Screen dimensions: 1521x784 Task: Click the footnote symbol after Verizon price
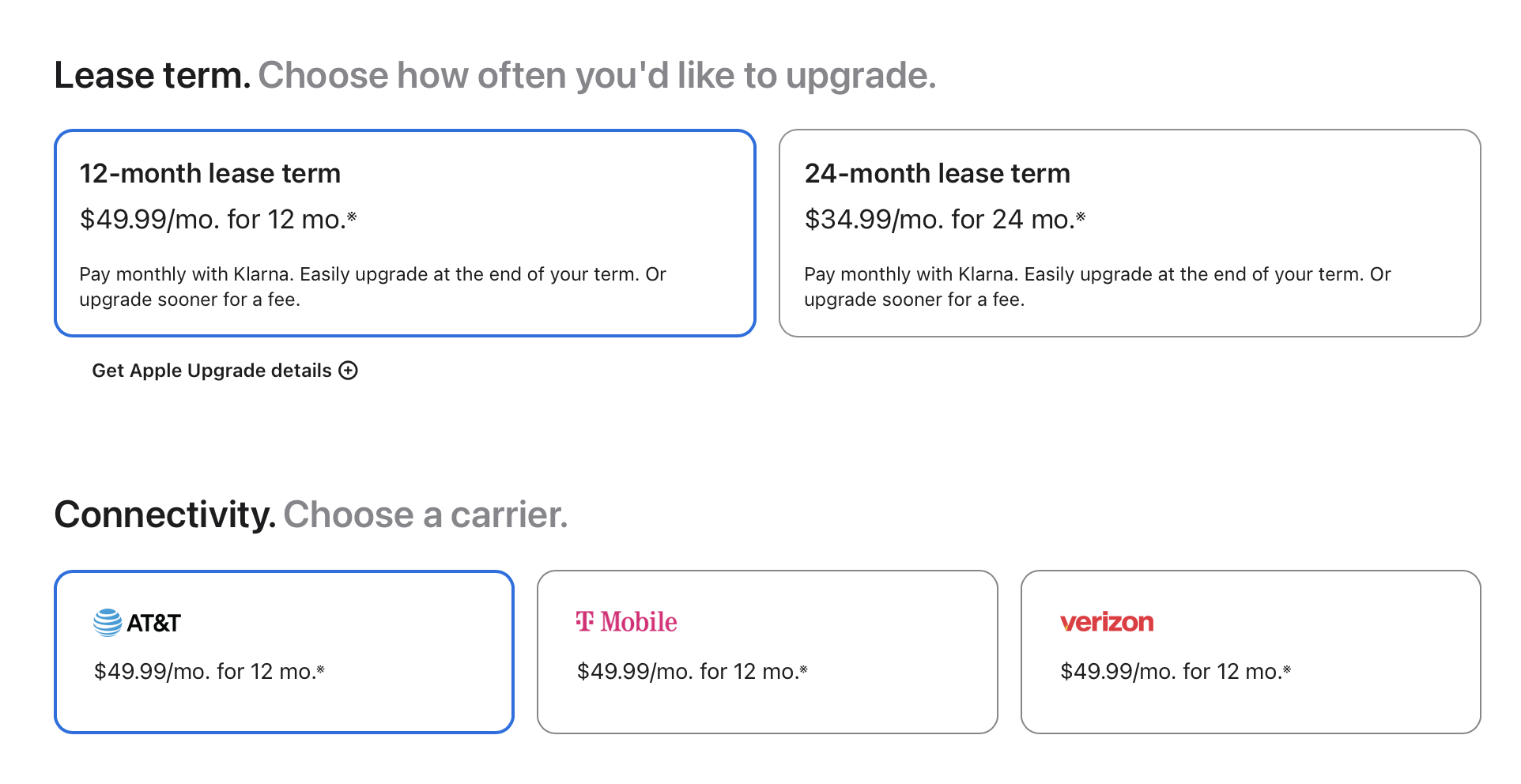coord(1286,669)
